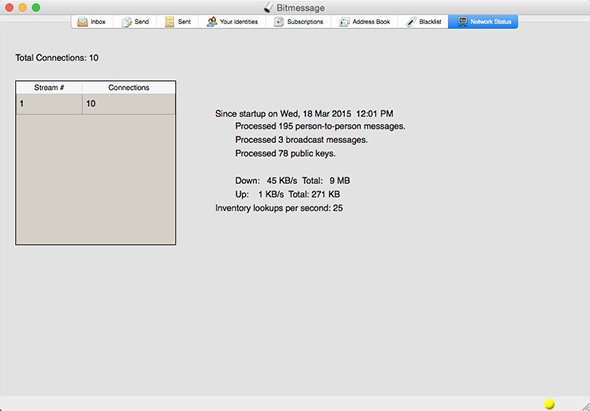The image size is (590, 411).
Task: Click the Processed 78 public keys line
Action: coord(285,154)
